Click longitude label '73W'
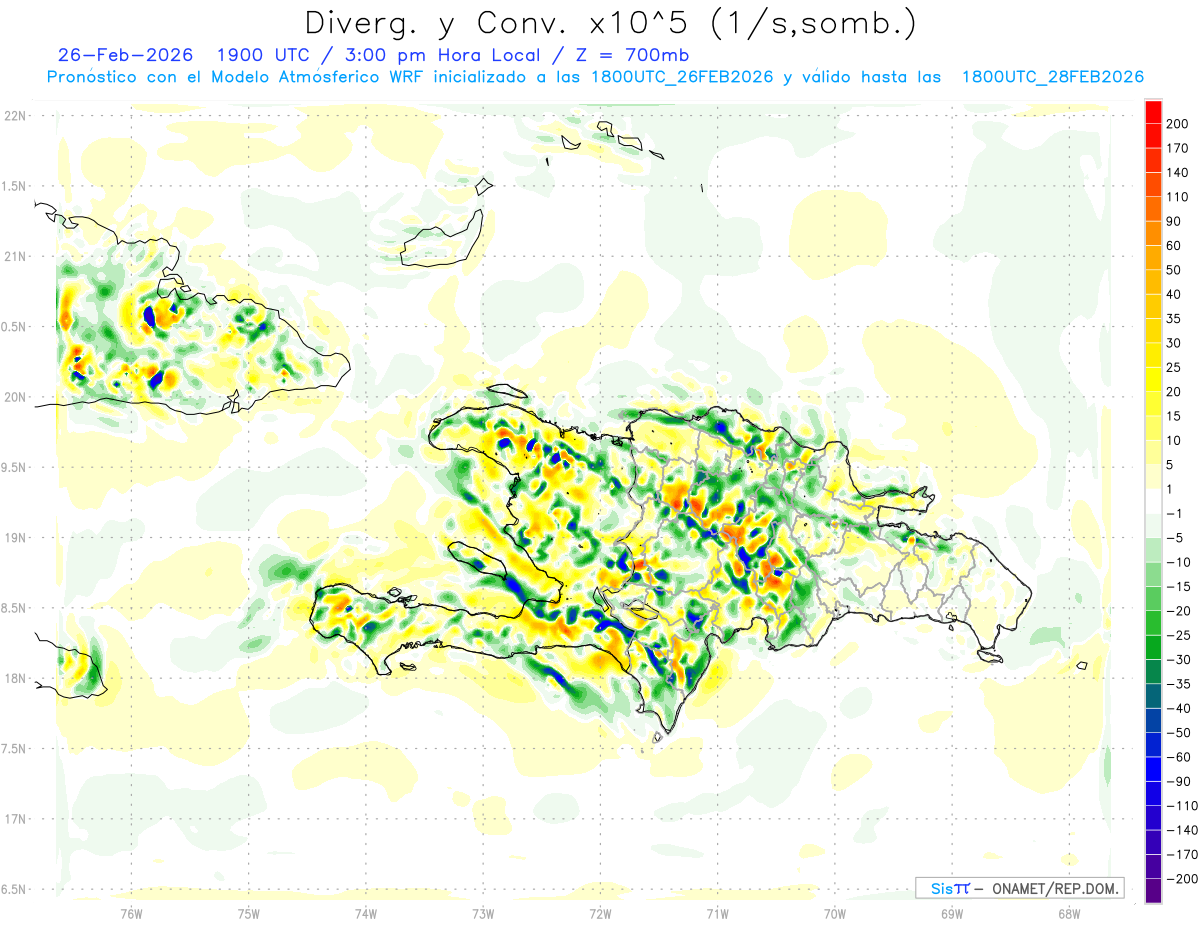 click(483, 913)
